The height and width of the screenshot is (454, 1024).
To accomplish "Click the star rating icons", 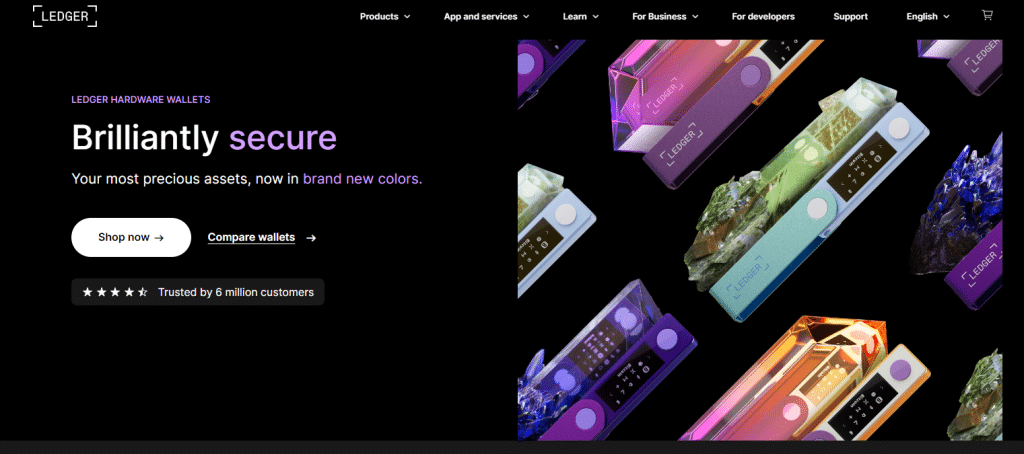I will tap(115, 292).
